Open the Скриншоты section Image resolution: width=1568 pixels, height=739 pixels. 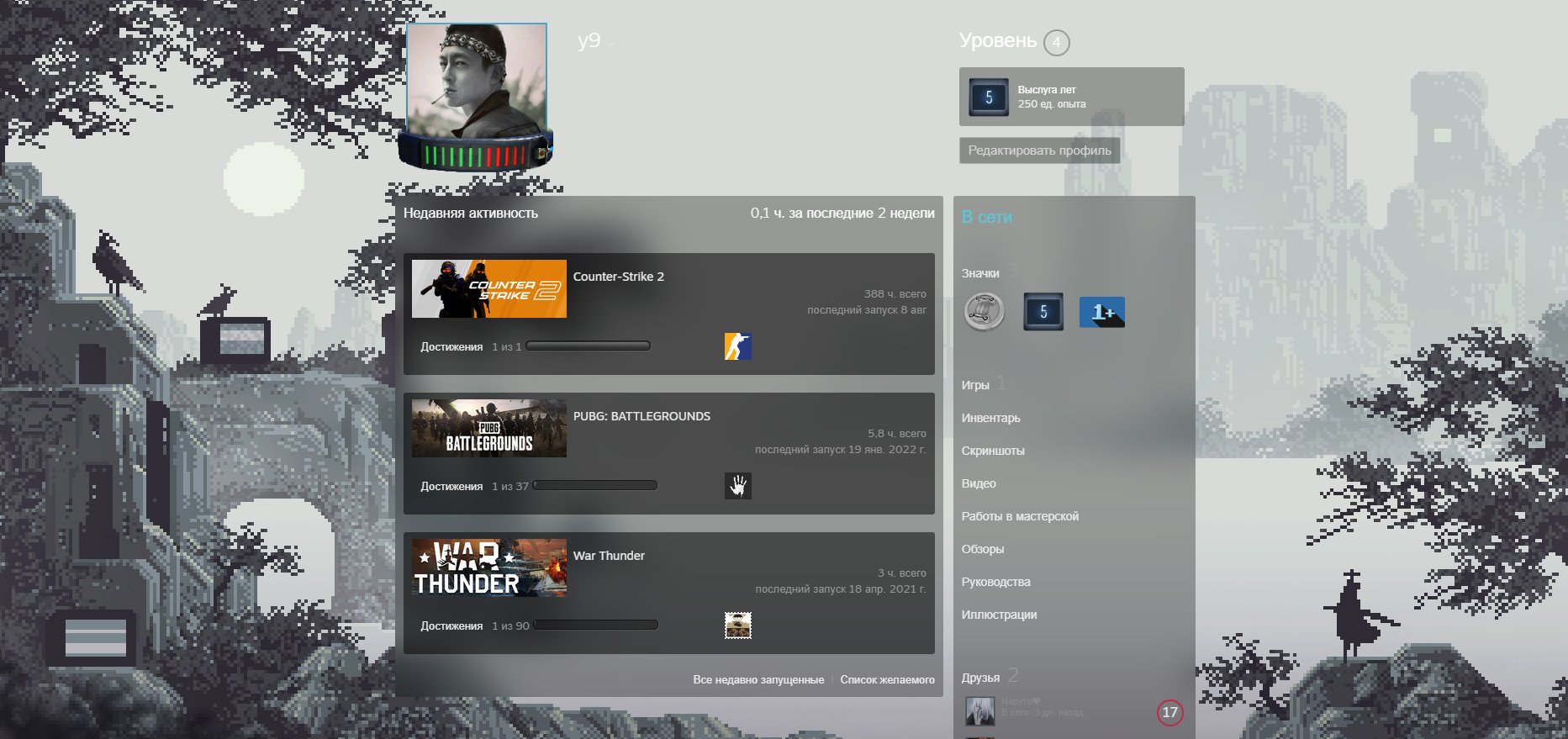tap(992, 451)
